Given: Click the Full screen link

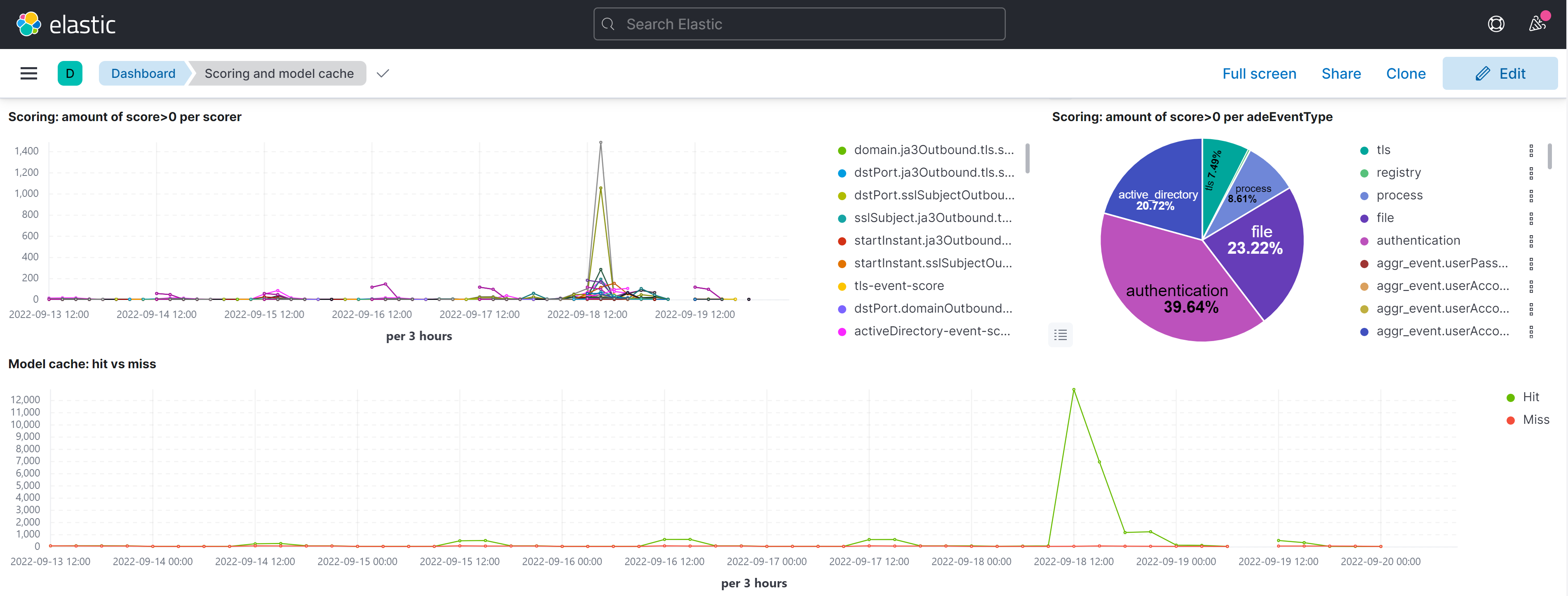Looking at the screenshot, I should pos(1259,73).
